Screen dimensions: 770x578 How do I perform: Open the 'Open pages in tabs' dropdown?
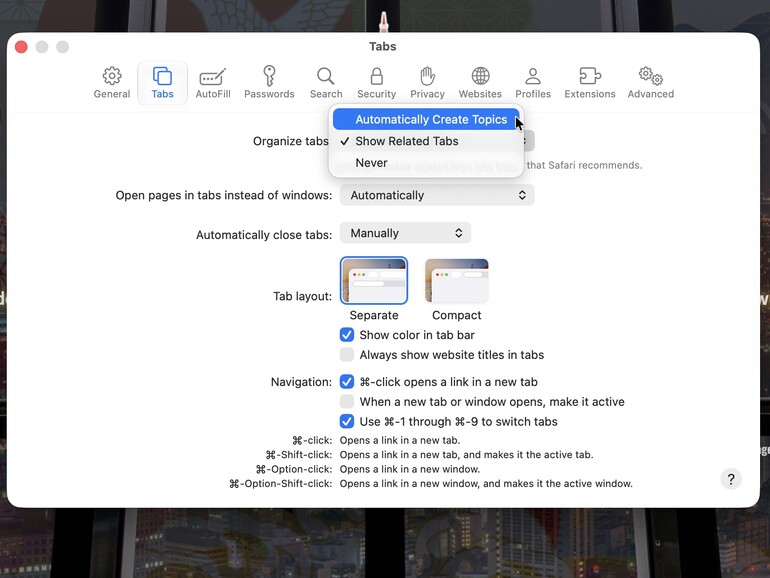click(x=437, y=195)
